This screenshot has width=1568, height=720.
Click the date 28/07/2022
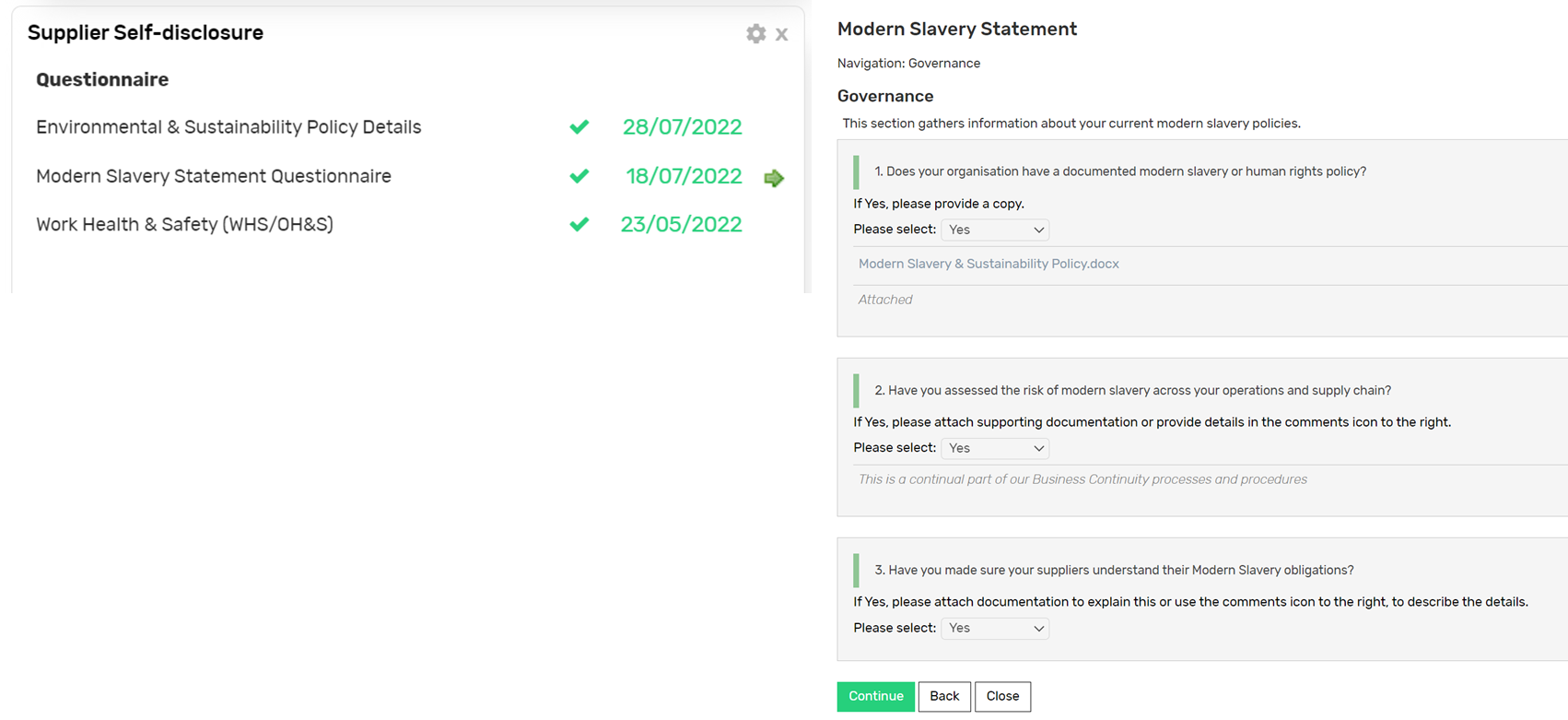(x=682, y=127)
